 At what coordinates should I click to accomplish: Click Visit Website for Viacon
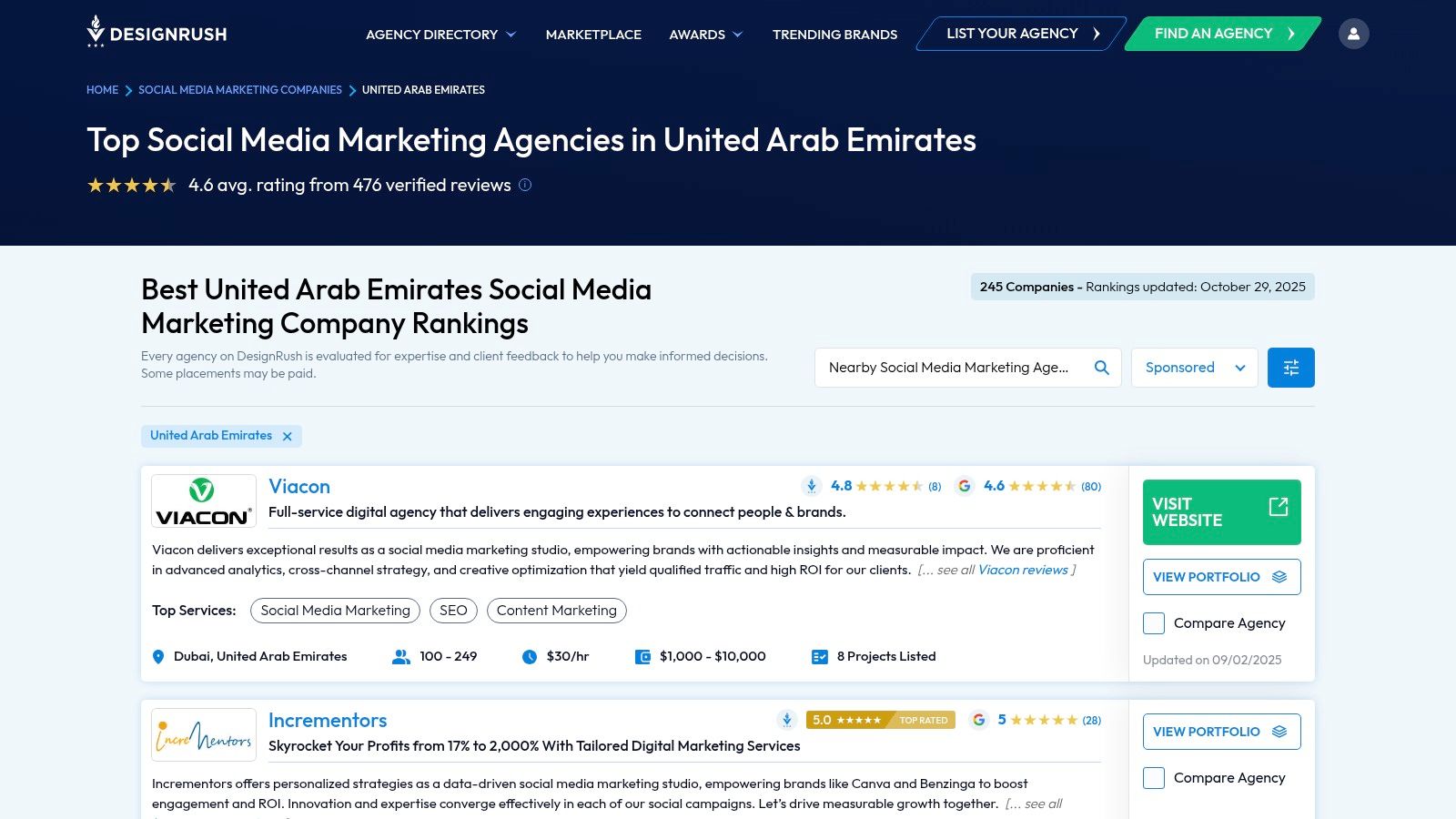1222,512
